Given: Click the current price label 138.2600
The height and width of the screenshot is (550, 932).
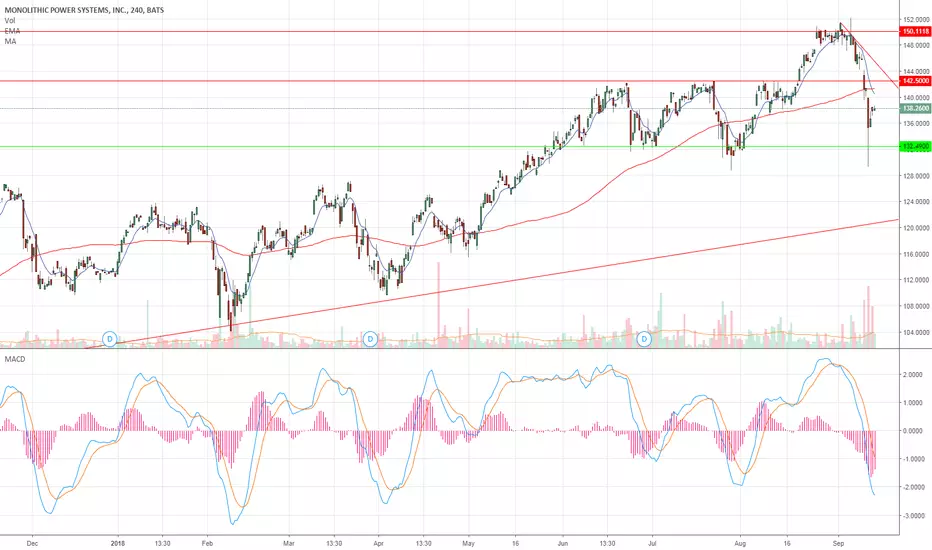Looking at the screenshot, I should click(915, 108).
